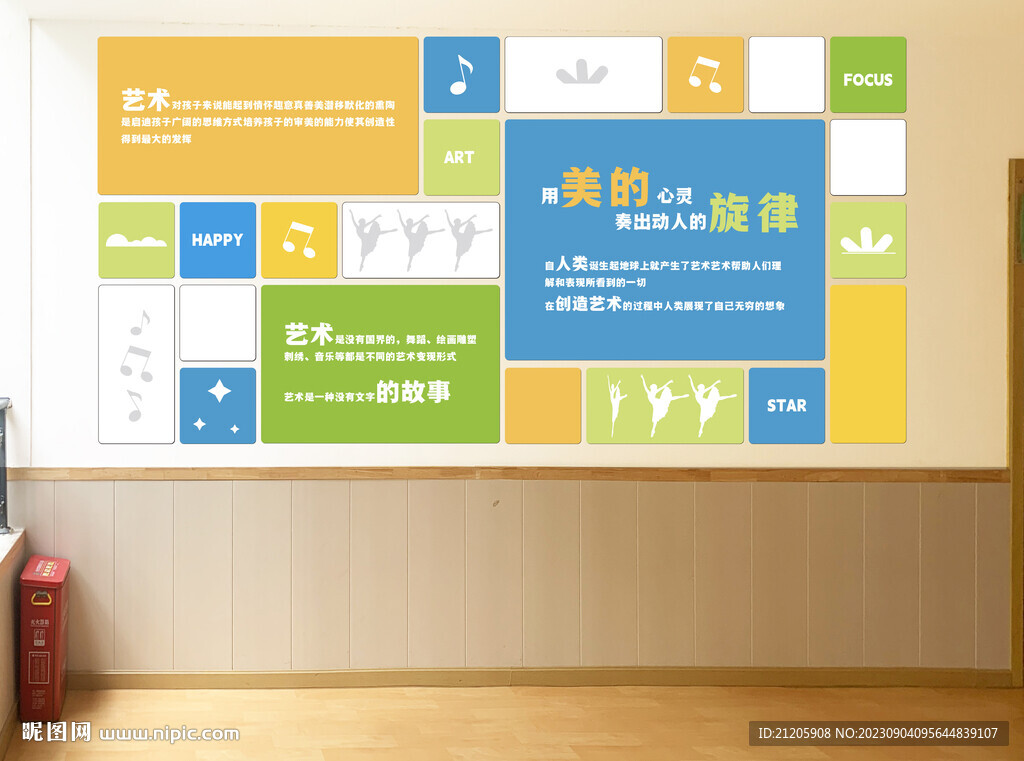
Task: Click the white cloud icon on the green tile
Action: (136, 240)
